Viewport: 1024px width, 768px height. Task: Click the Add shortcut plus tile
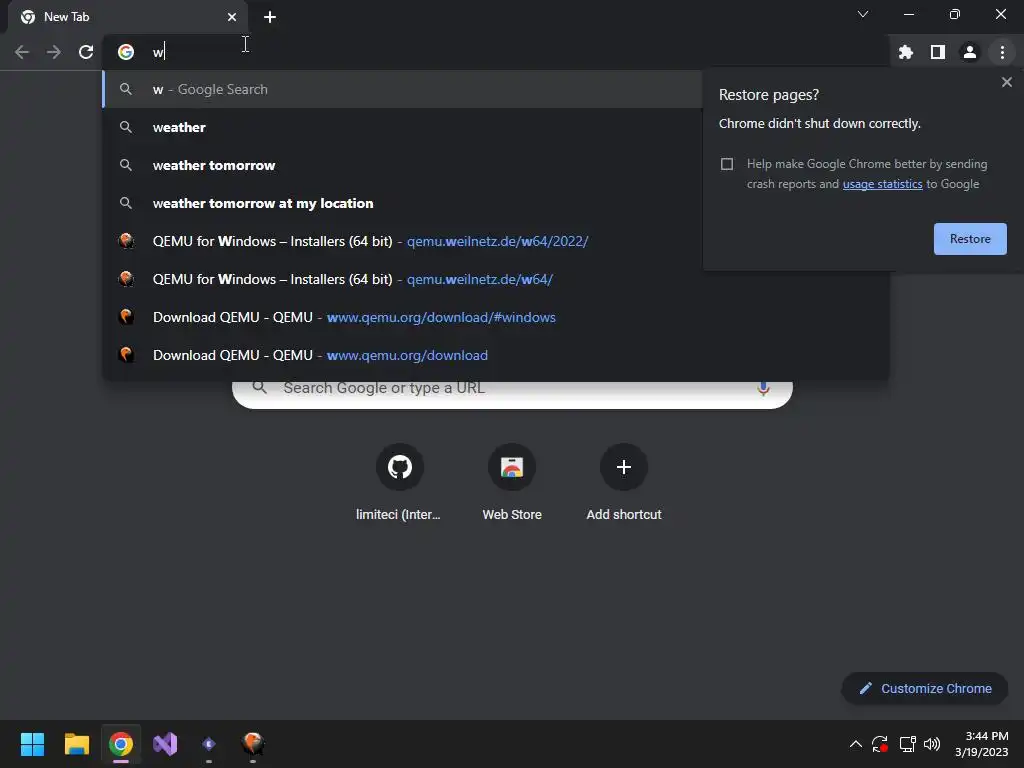[624, 483]
